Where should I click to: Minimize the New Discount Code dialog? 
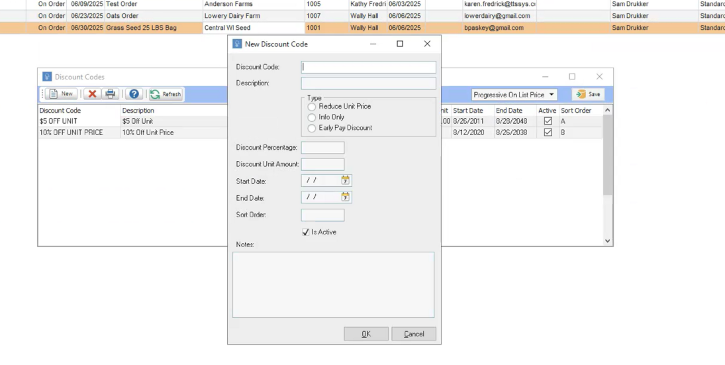pyautogui.click(x=373, y=44)
